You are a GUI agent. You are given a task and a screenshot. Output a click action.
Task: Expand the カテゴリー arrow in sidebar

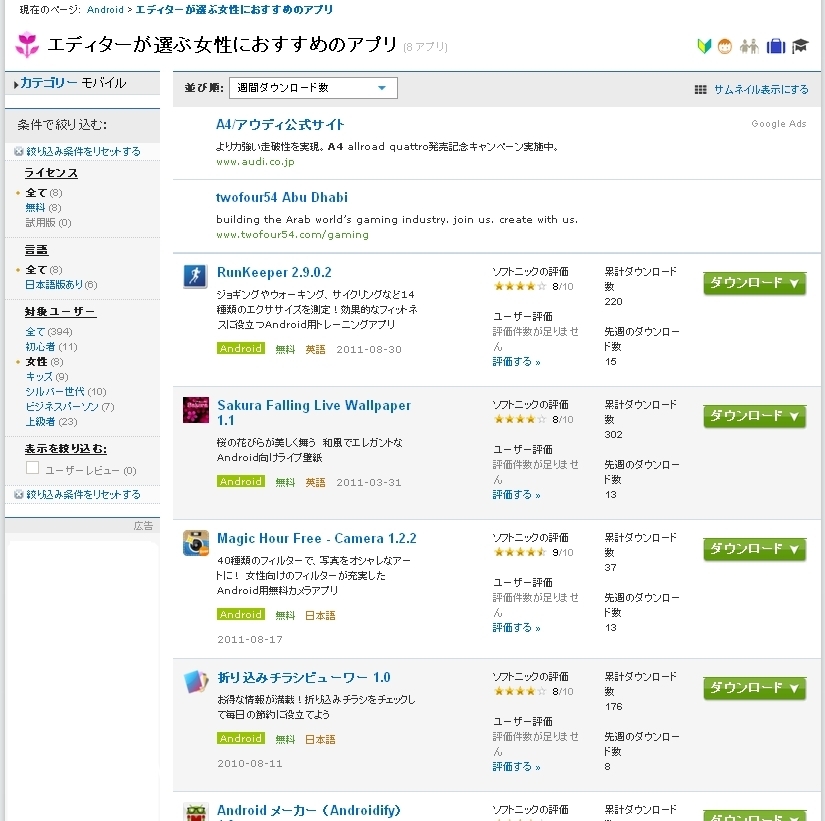(x=16, y=84)
